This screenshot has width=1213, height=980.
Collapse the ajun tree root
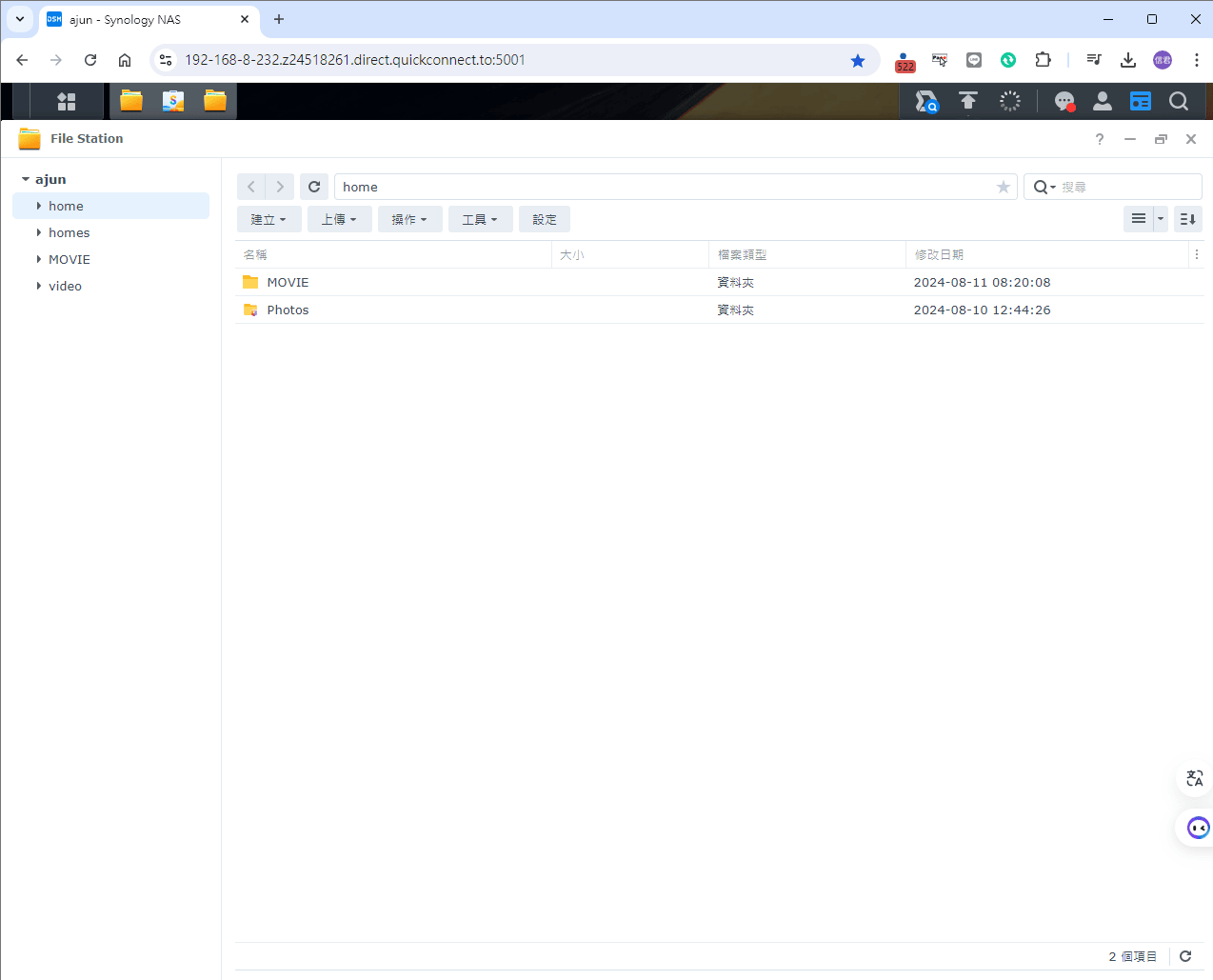pyautogui.click(x=26, y=179)
